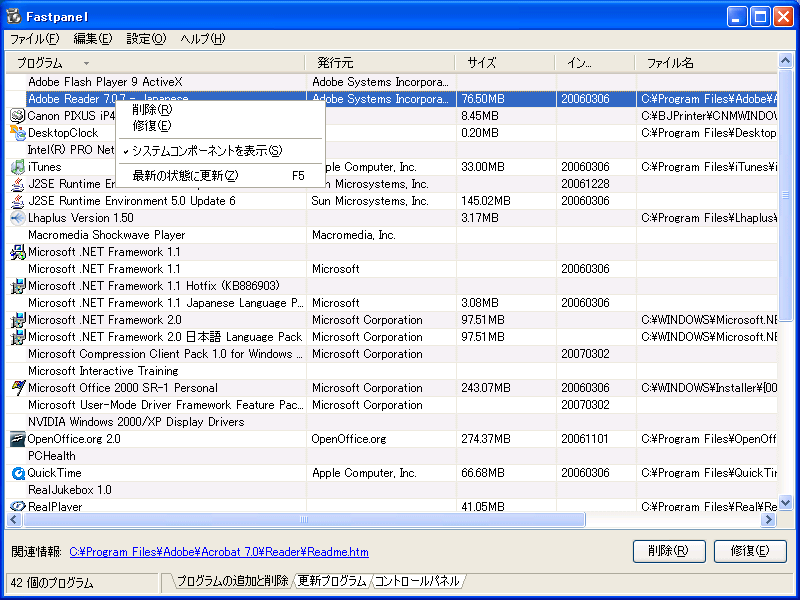Select the RealJukebox 1.0 row
800x600 pixels.
391,490
